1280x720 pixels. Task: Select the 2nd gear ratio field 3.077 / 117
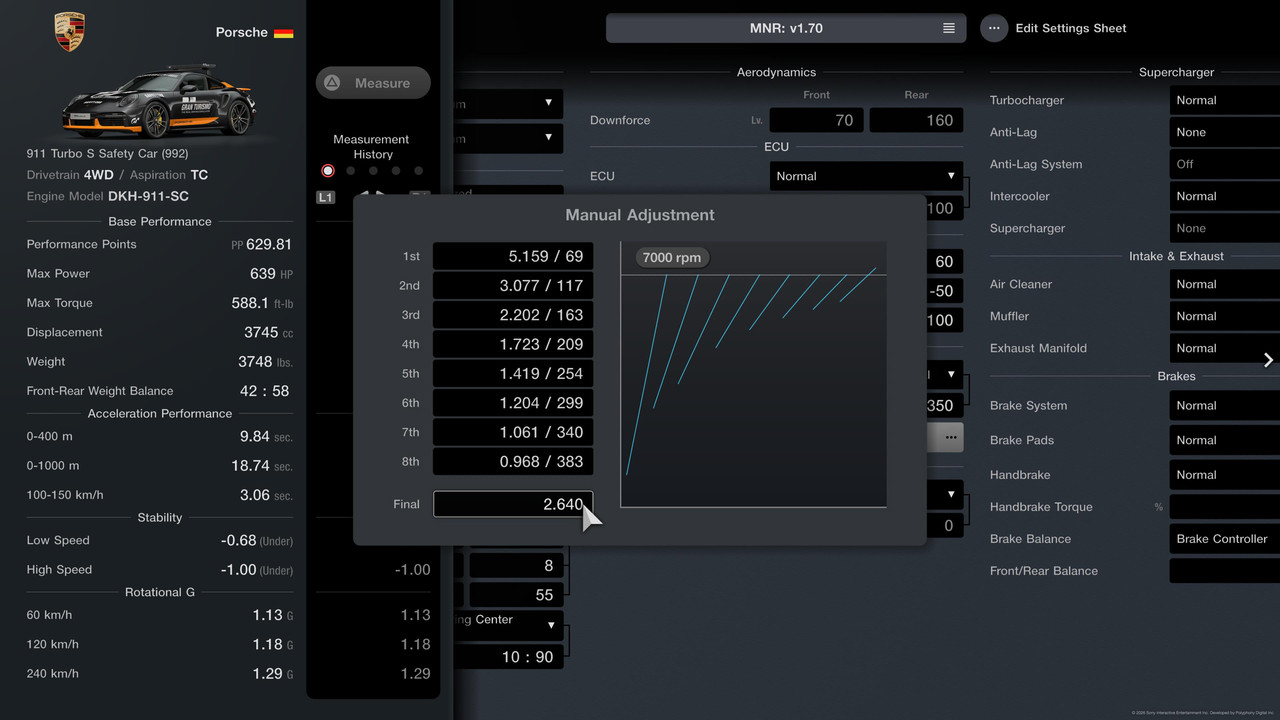pyautogui.click(x=513, y=285)
